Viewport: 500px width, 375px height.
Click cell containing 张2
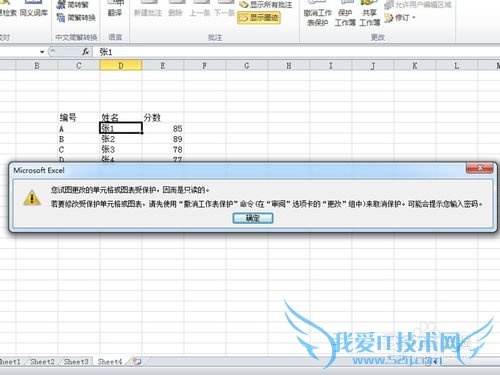121,139
